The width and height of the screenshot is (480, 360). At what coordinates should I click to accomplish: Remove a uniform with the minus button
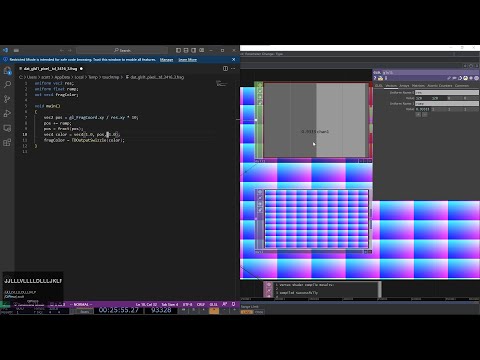(x=425, y=114)
